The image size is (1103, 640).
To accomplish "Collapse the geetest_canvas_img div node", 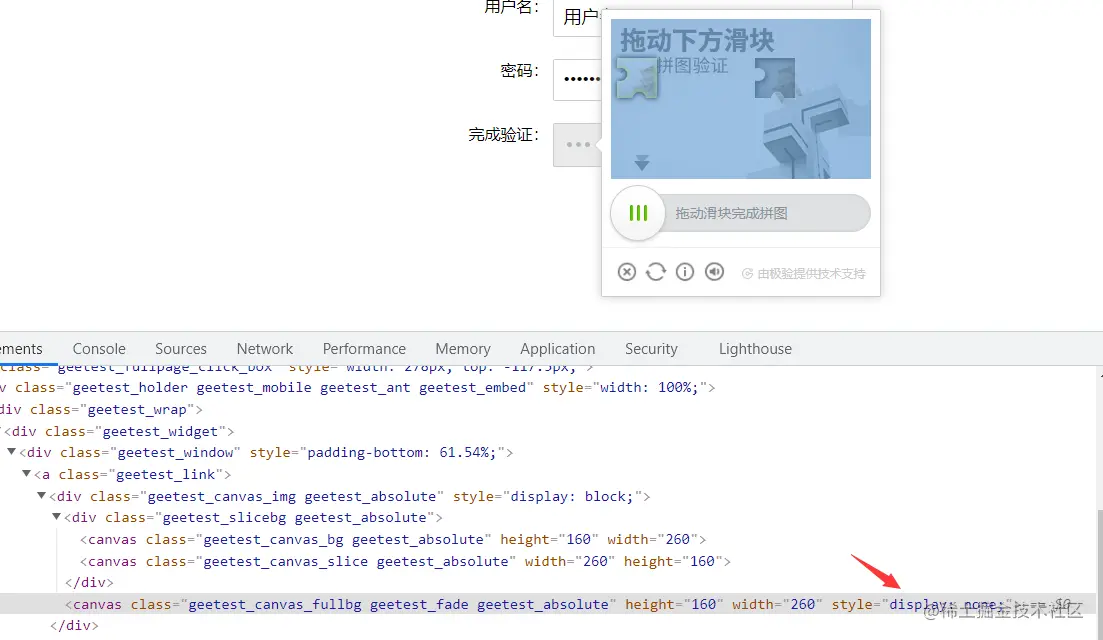I will pyautogui.click(x=41, y=495).
